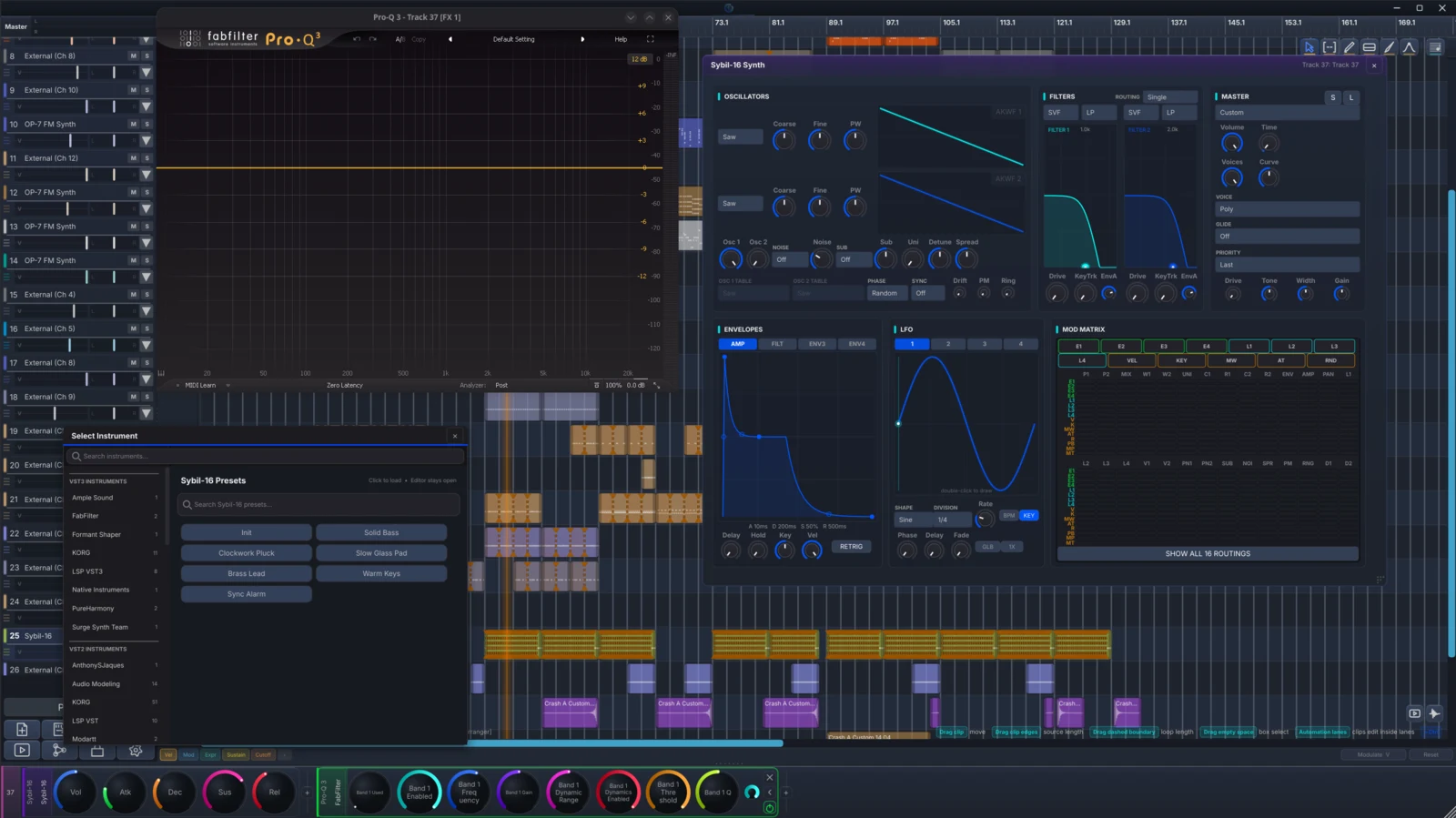Viewport: 1456px width, 818px height.
Task: Open the Priority Last dropdown
Action: pos(1287,265)
